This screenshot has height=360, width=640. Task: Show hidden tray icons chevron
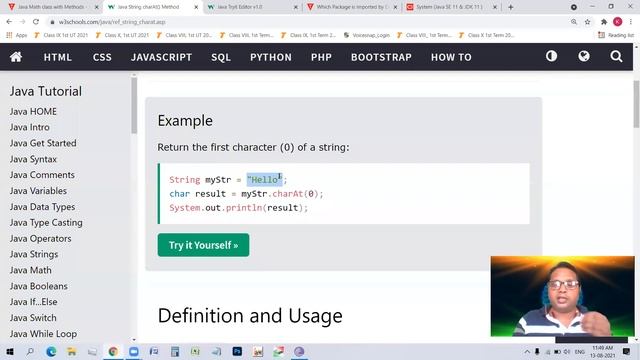[527, 352]
